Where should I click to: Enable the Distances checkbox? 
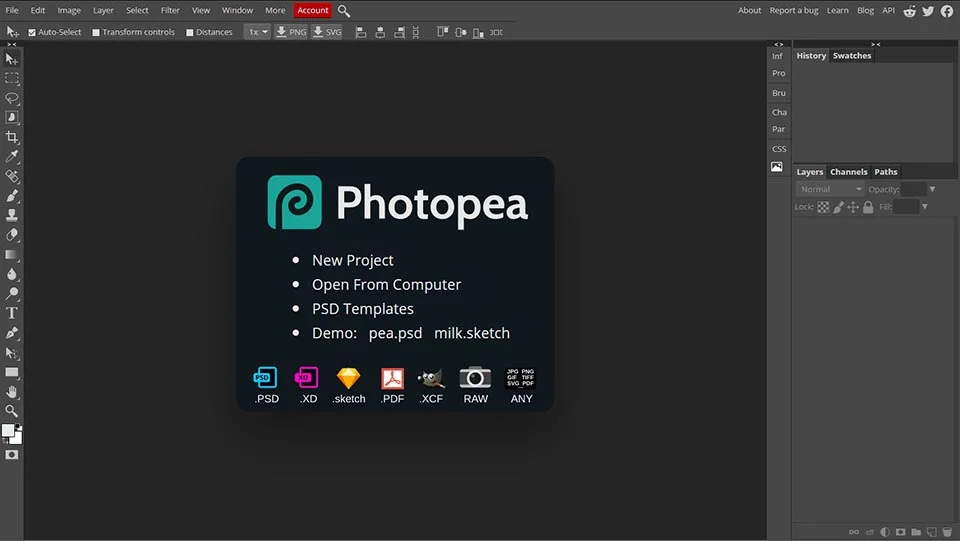pos(190,32)
